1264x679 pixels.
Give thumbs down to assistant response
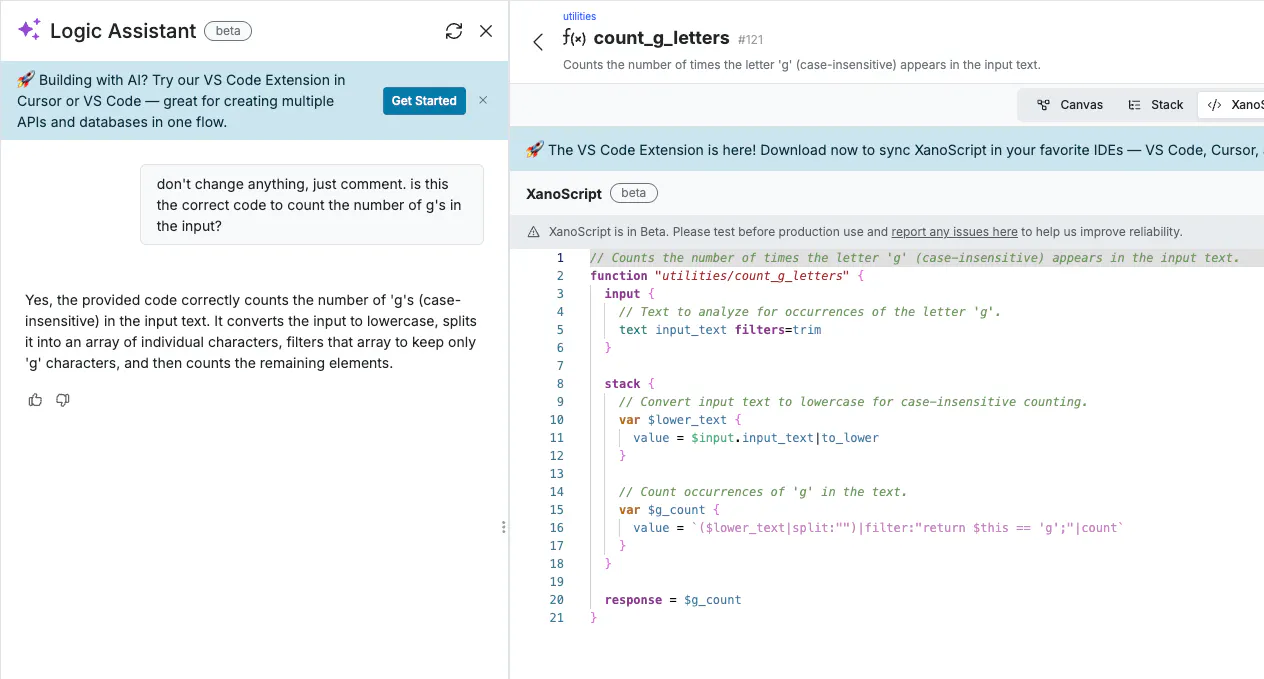click(63, 400)
